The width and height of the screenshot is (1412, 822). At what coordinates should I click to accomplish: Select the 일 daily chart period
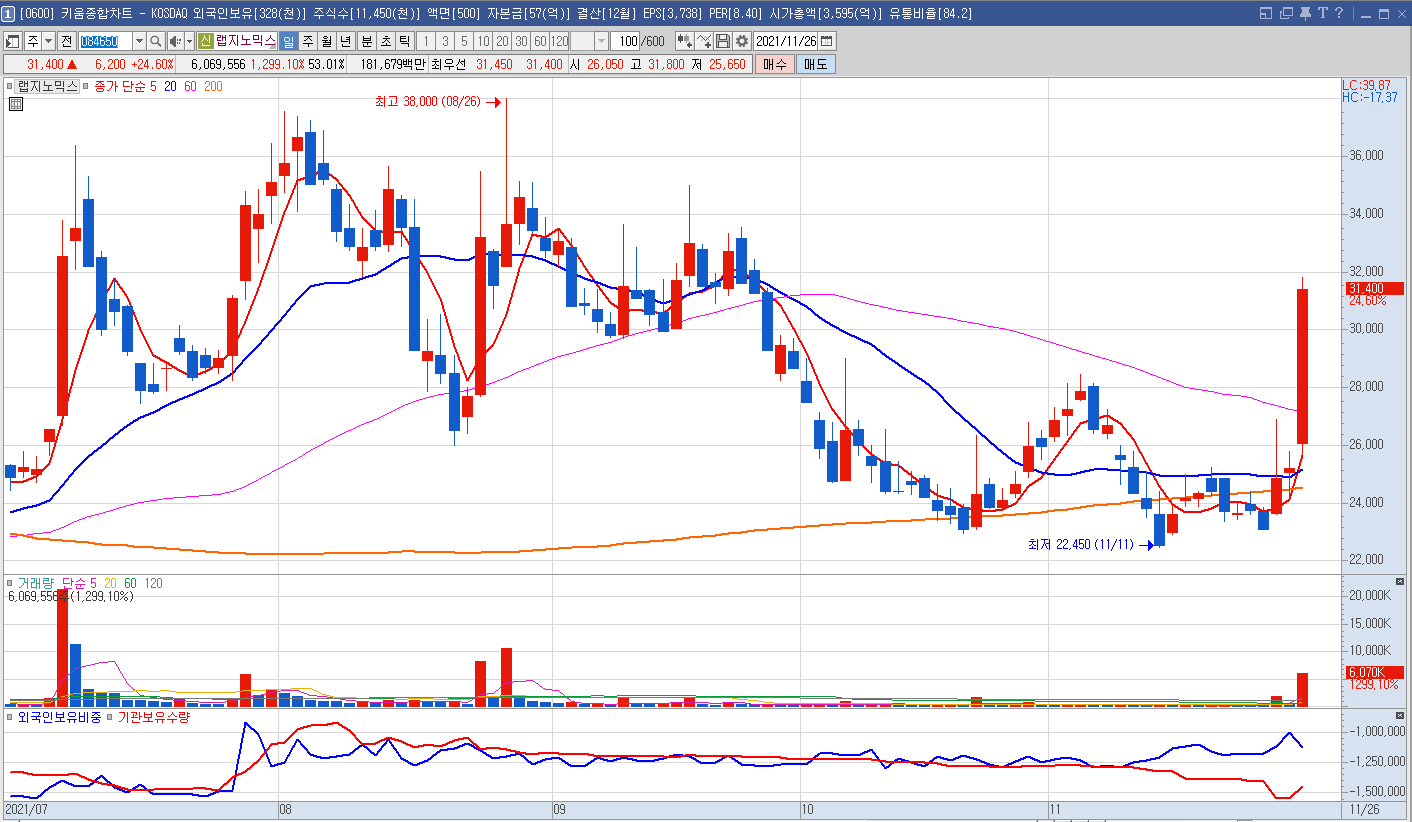pos(288,41)
